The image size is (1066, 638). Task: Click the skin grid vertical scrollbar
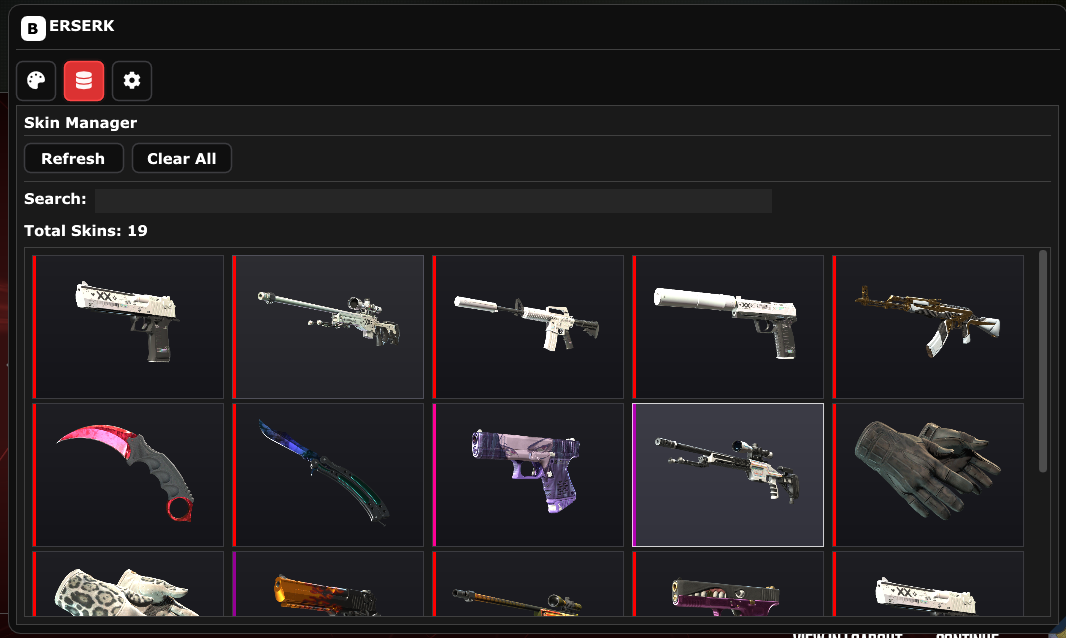click(x=1043, y=361)
